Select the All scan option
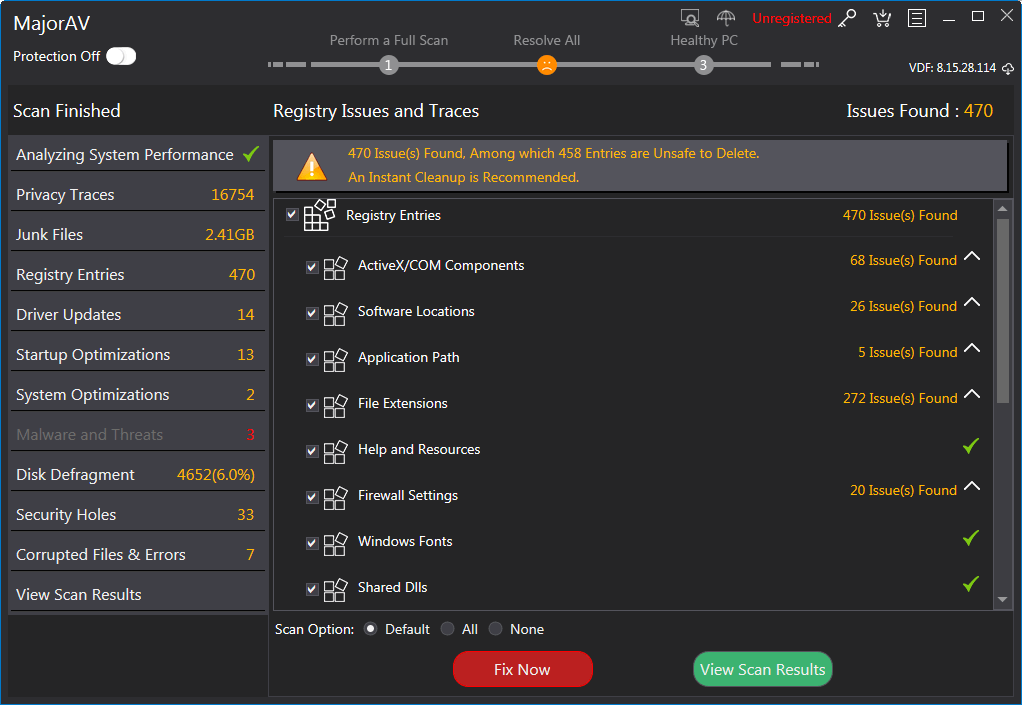Viewport: 1022px width, 705px height. (447, 629)
